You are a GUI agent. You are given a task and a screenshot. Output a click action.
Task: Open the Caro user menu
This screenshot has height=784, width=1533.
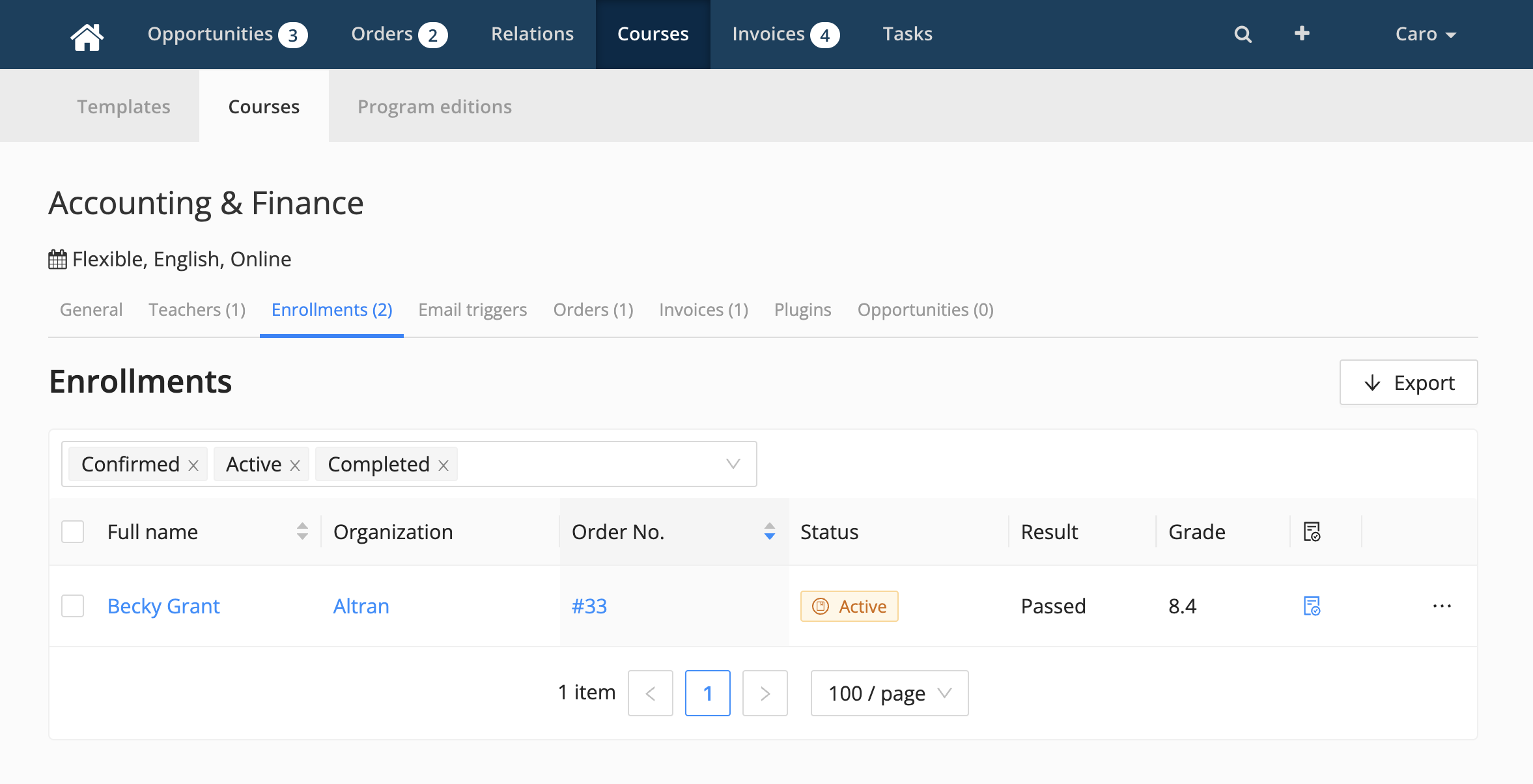(x=1425, y=34)
